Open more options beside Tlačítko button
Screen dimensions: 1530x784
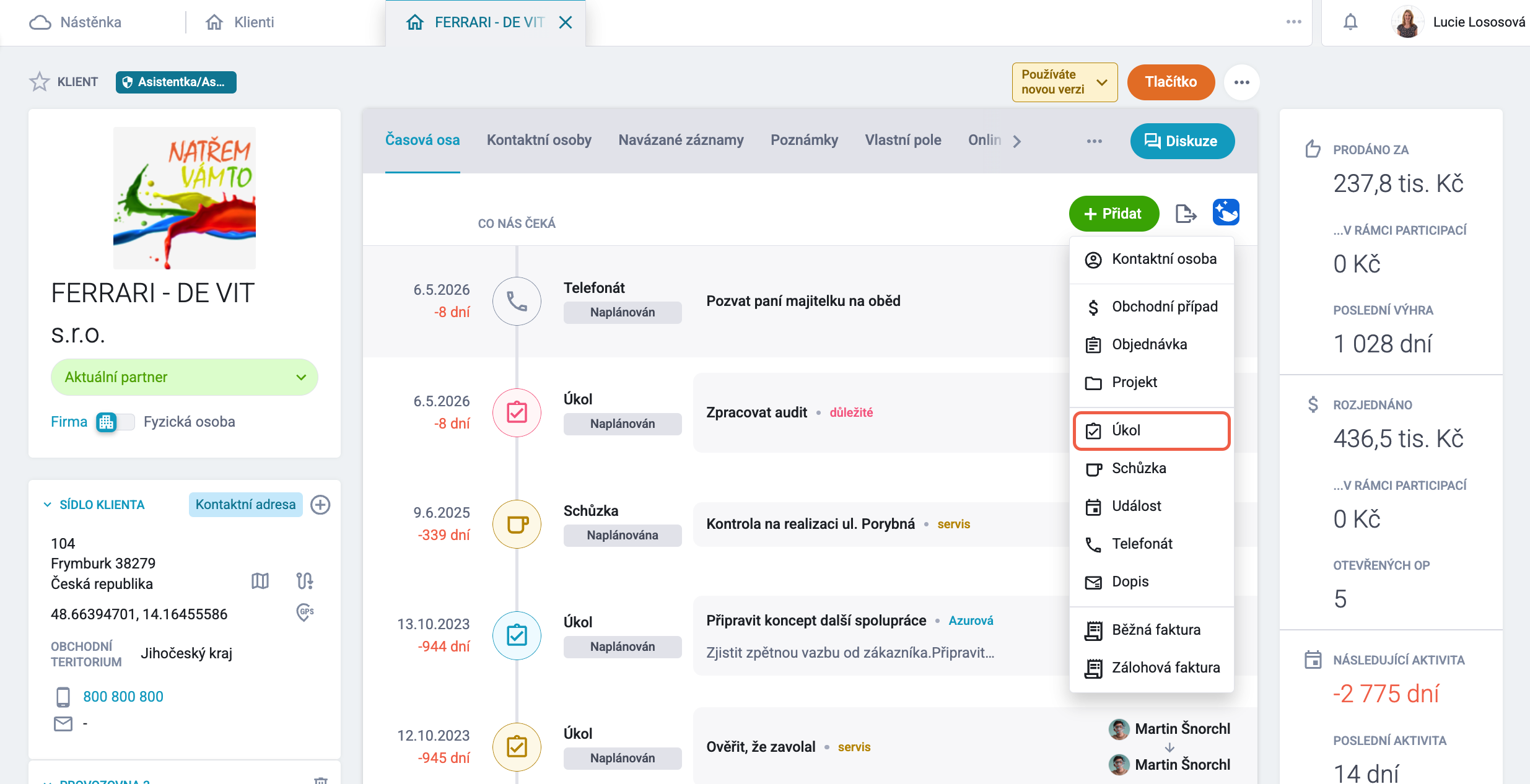[x=1241, y=82]
